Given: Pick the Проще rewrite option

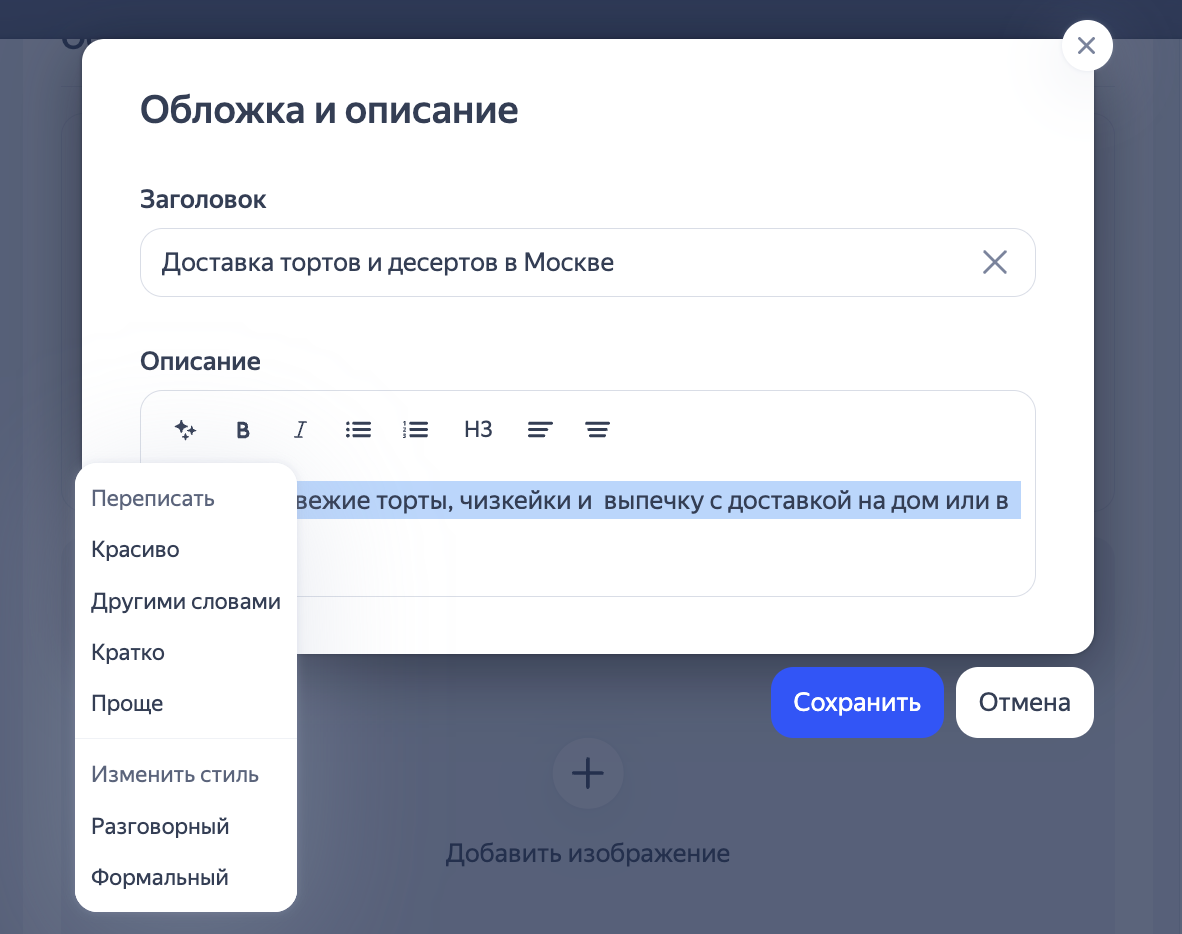Looking at the screenshot, I should coord(127,704).
